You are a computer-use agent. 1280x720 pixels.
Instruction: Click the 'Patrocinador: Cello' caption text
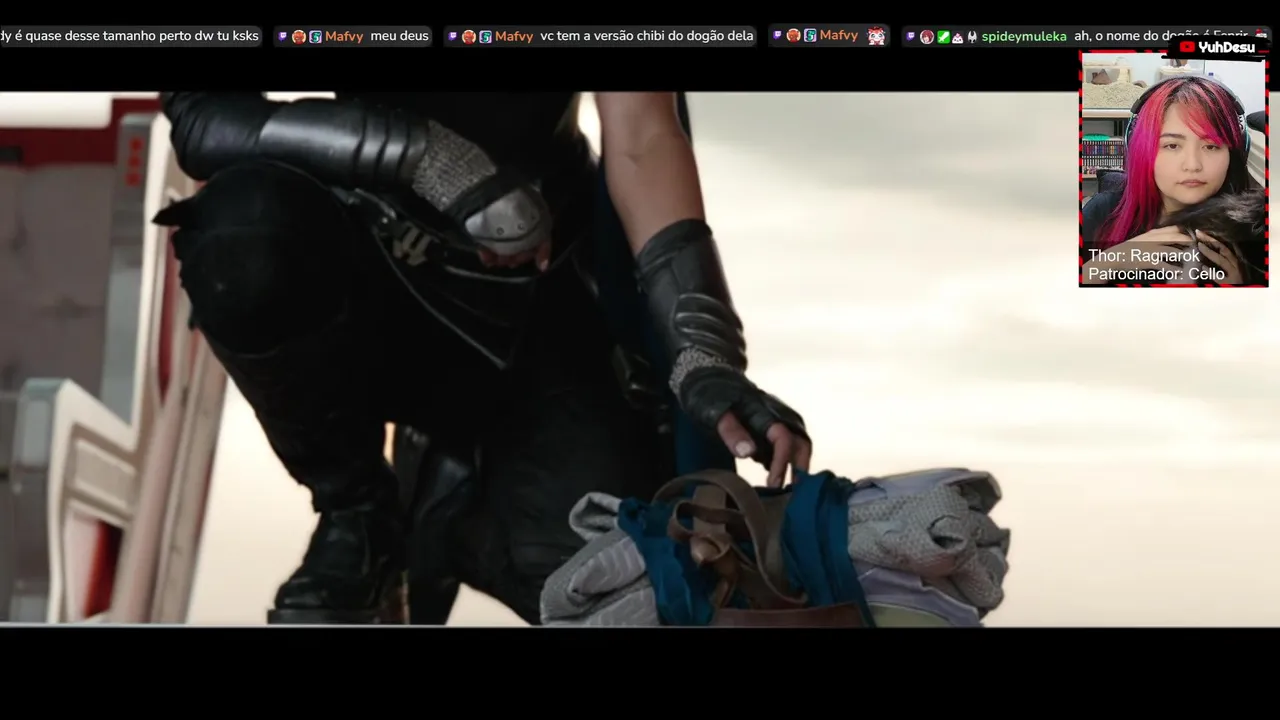1156,274
